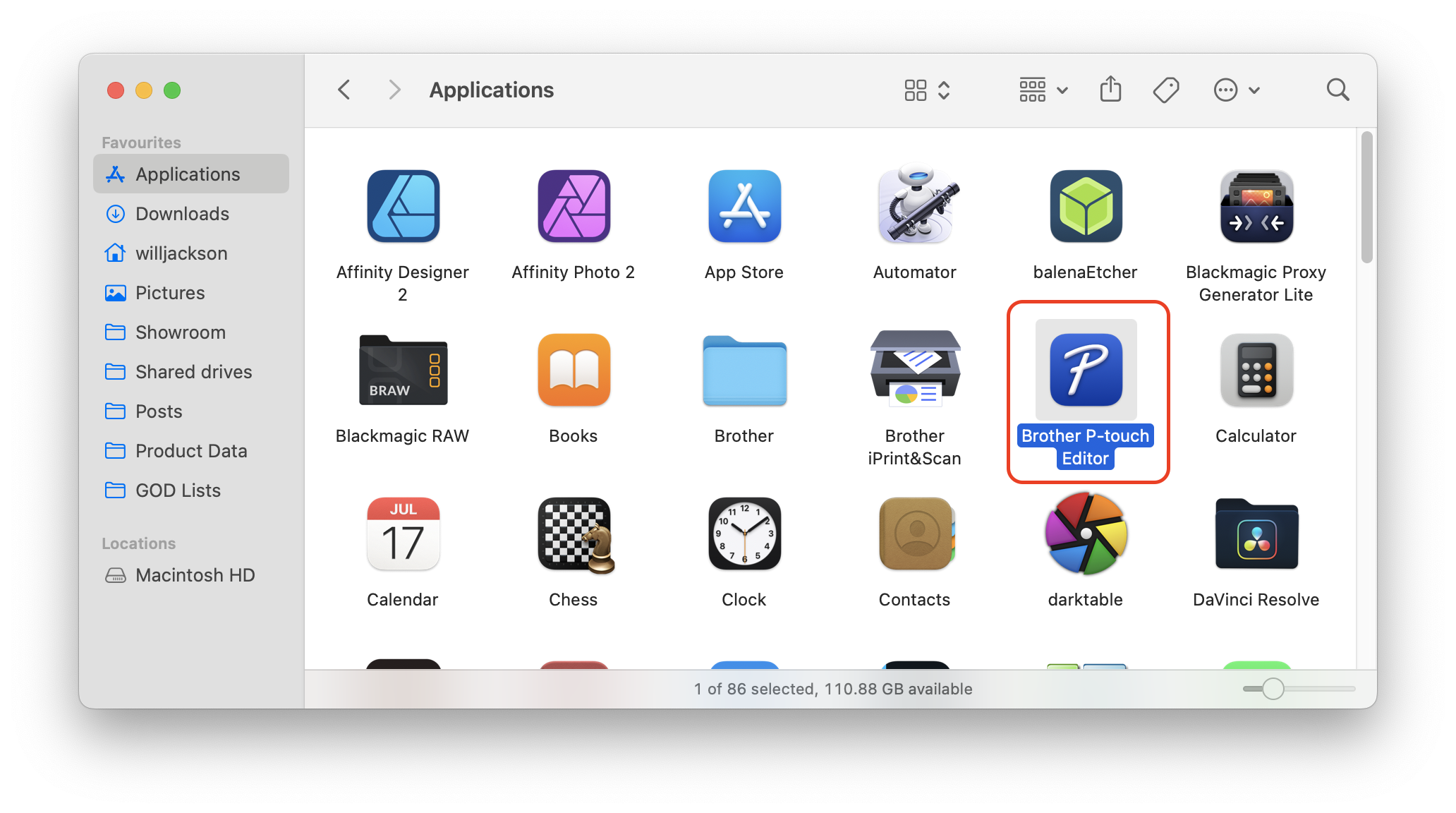Click the Chess app icon
1456x813 pixels.
click(x=574, y=534)
